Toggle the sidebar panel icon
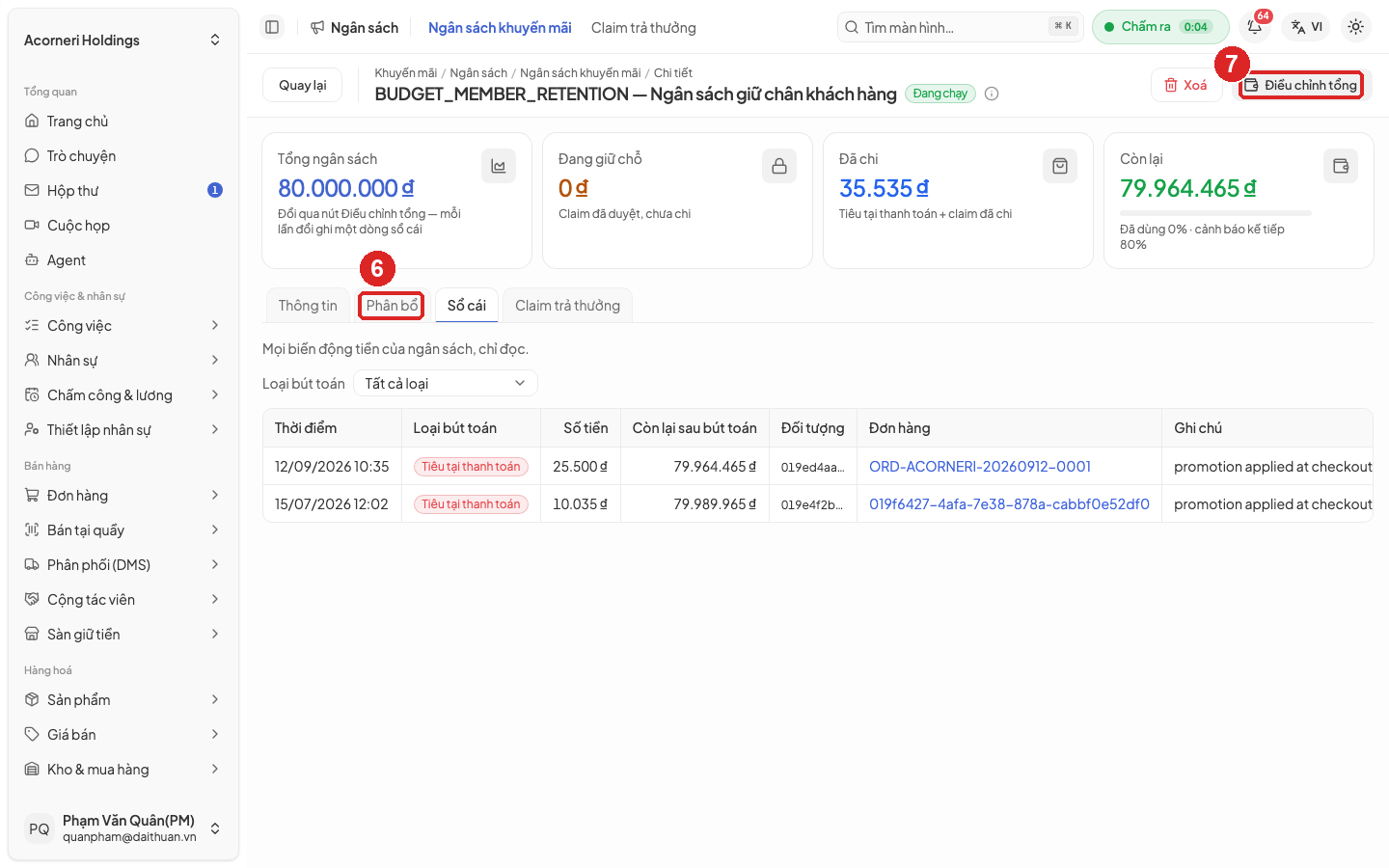 pos(272,27)
